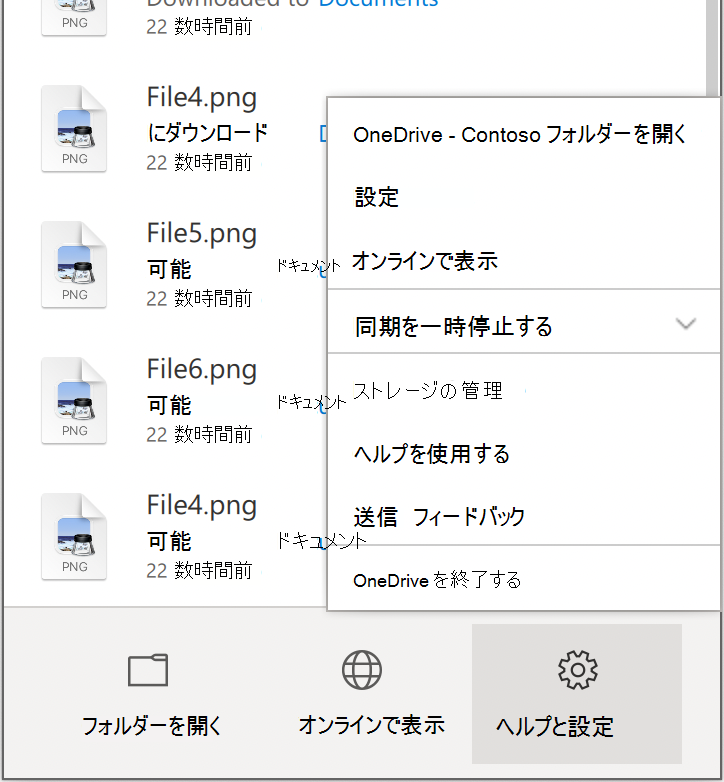724x782 pixels.
Task: Click the ヘルプと設定 label in the bottom bar
Action: point(554,726)
